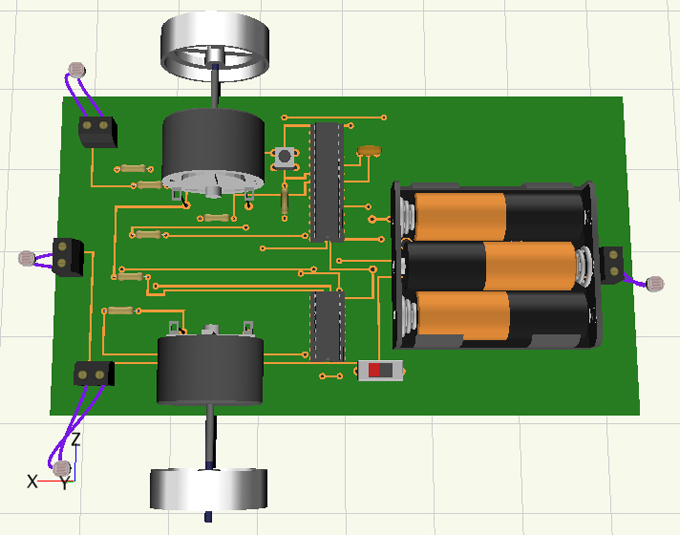Select the red slide power switch

coord(380,370)
